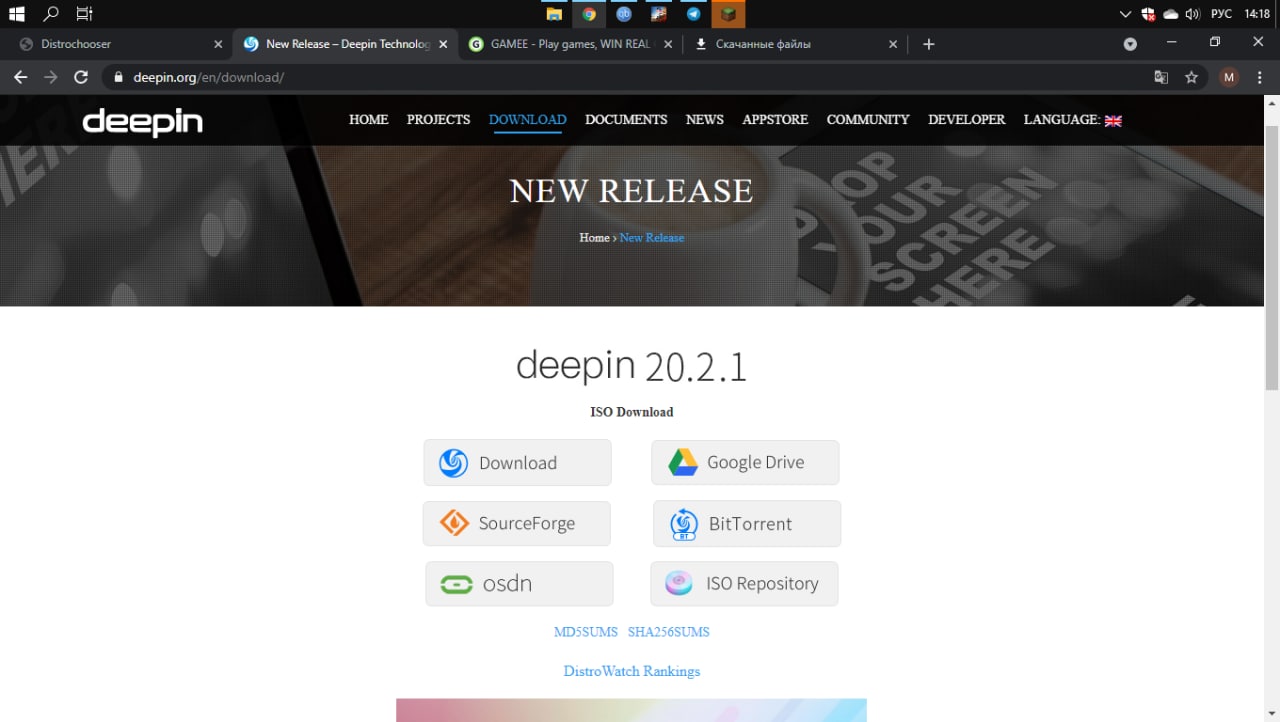Screen dimensions: 1280x722
Task: Select the New Release – Deepin Technology tab
Action: click(345, 44)
